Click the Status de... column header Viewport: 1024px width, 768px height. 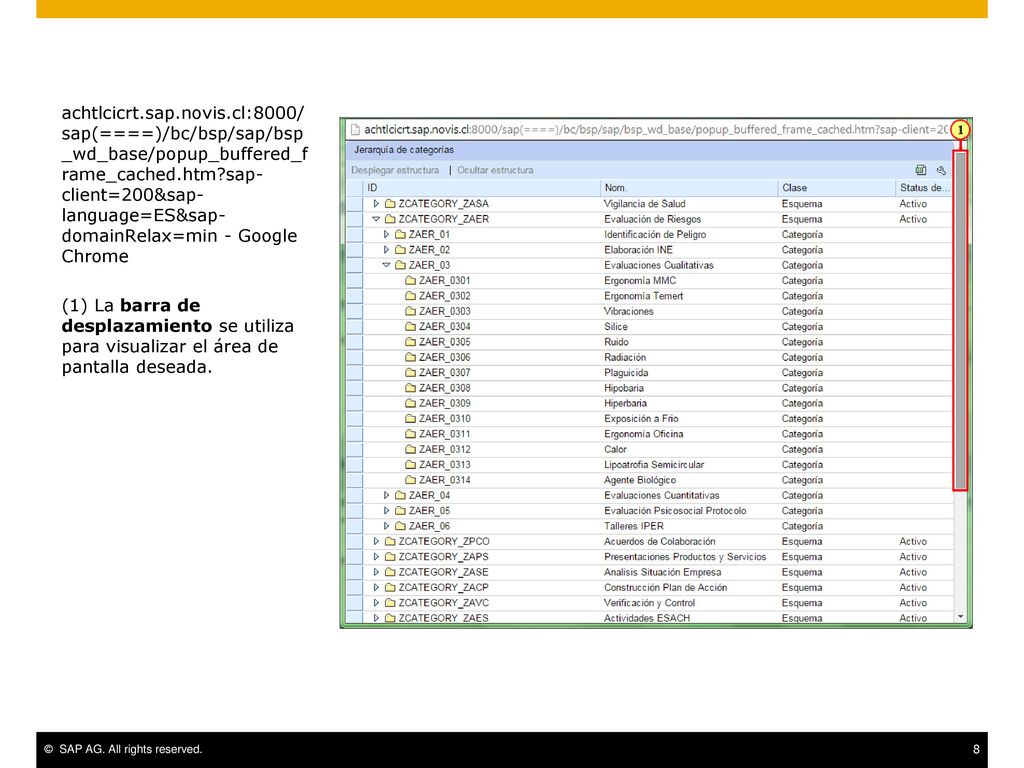tap(924, 187)
